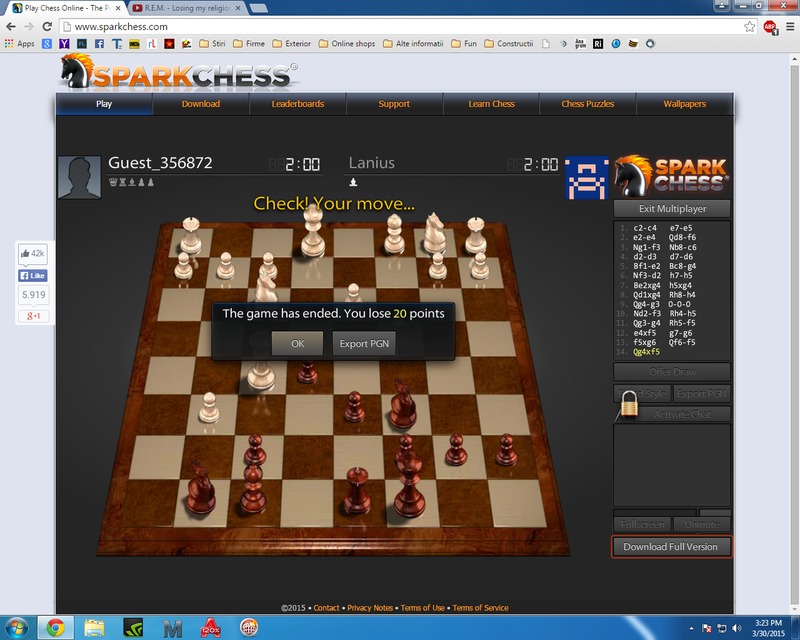This screenshot has height=640, width=800.
Task: Click Lanius's pixel-art avatar
Action: pyautogui.click(x=587, y=178)
